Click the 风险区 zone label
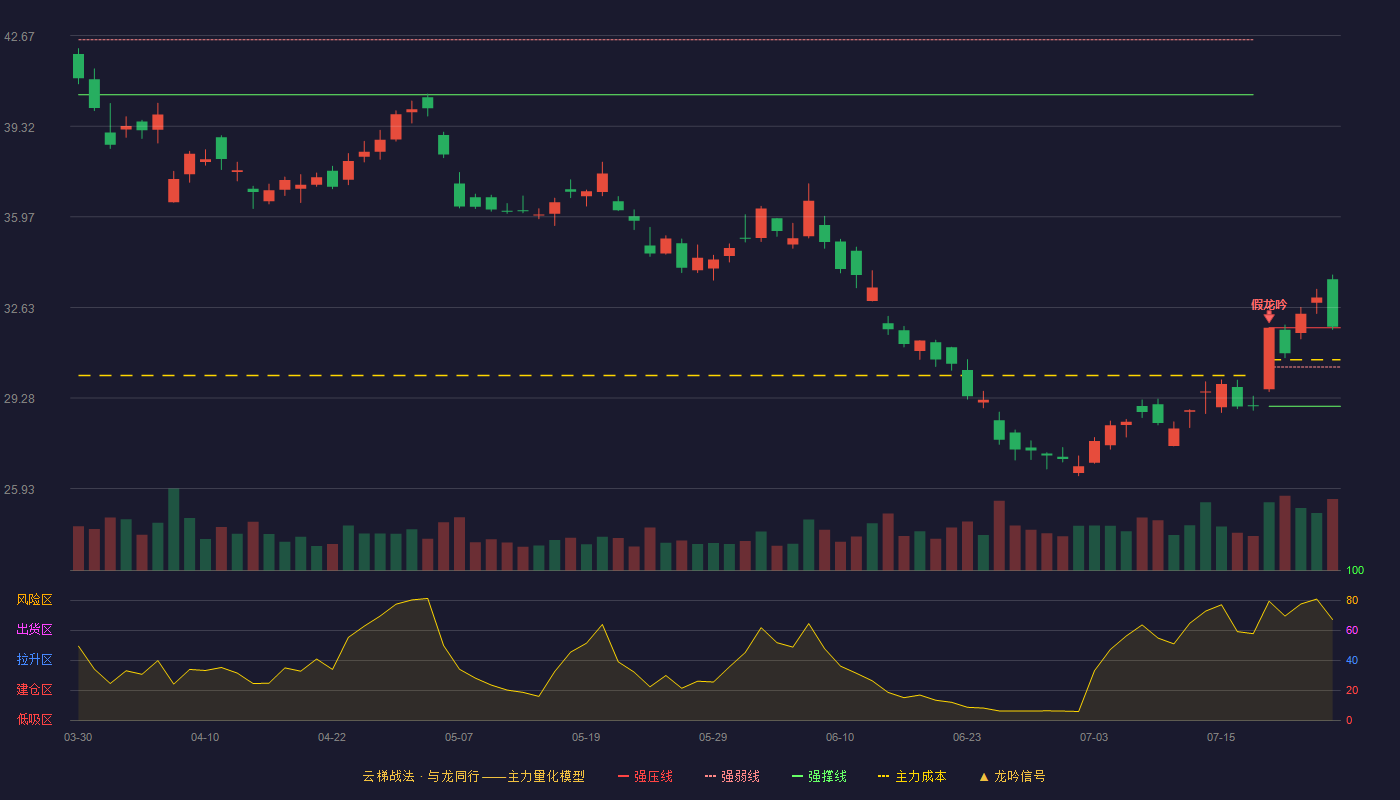The height and width of the screenshot is (800, 1400). coord(34,600)
